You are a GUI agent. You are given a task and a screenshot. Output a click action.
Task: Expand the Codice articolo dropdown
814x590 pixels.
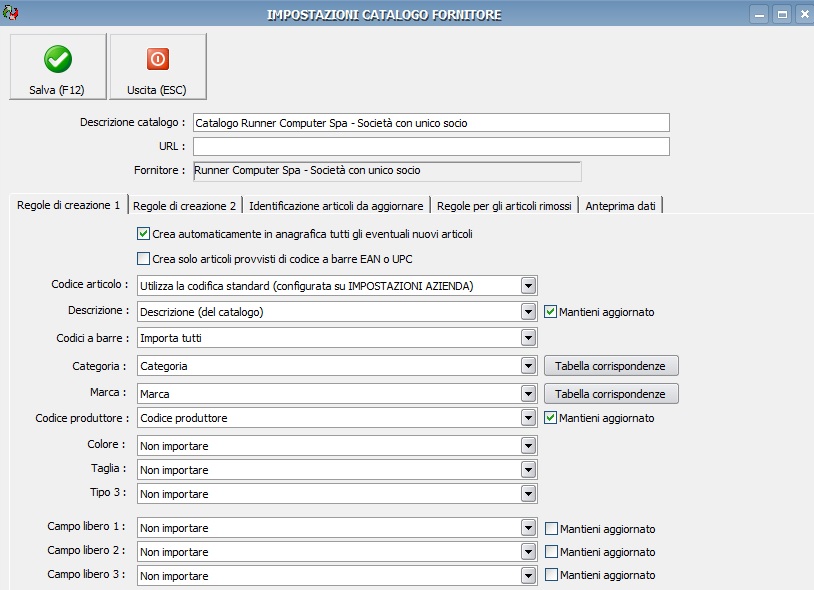(x=528, y=285)
